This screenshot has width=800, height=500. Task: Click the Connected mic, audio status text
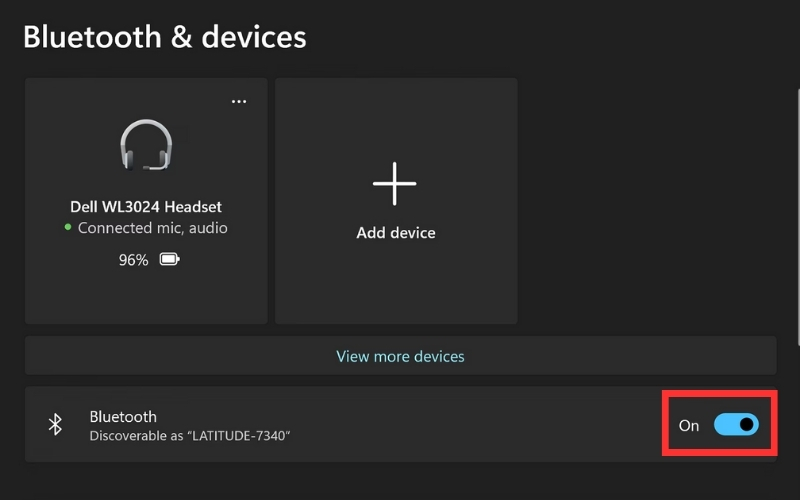point(153,228)
